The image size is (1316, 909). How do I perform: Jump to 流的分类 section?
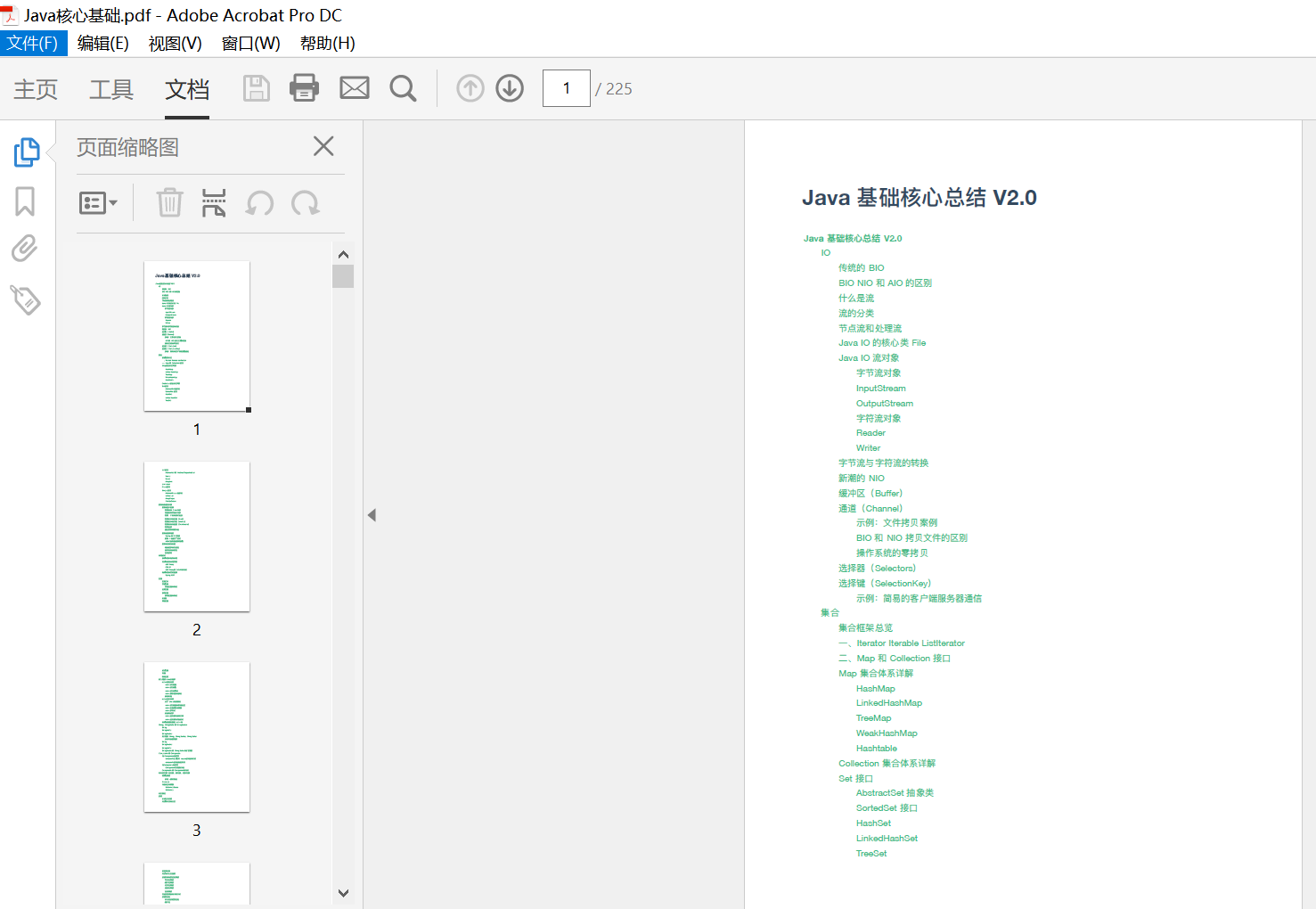click(856, 313)
